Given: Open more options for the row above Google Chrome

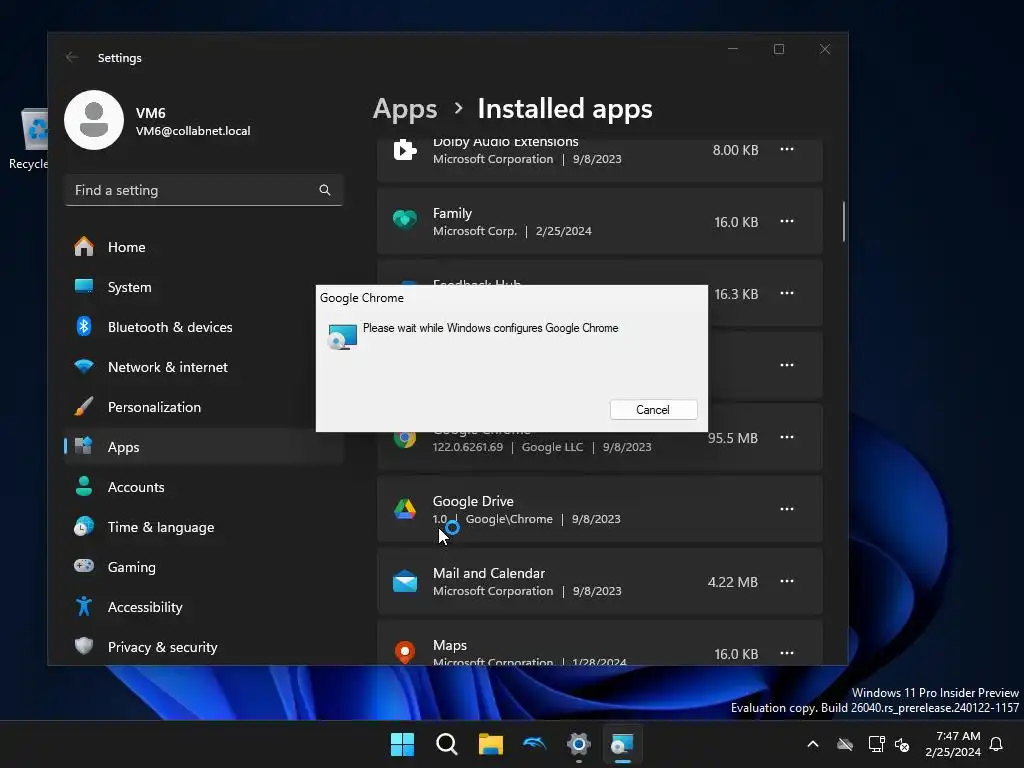Looking at the screenshot, I should click(x=787, y=365).
